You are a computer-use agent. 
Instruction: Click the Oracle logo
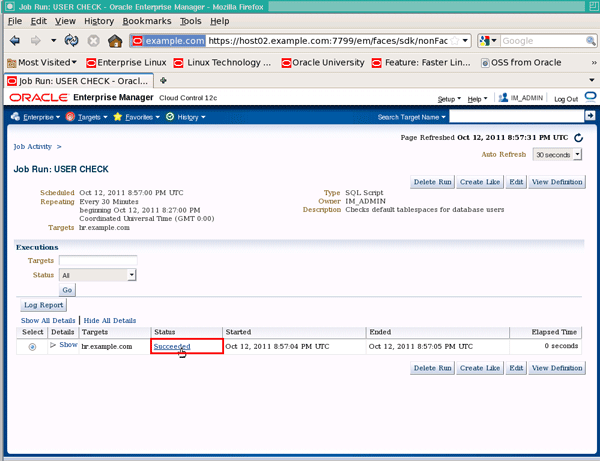click(39, 98)
